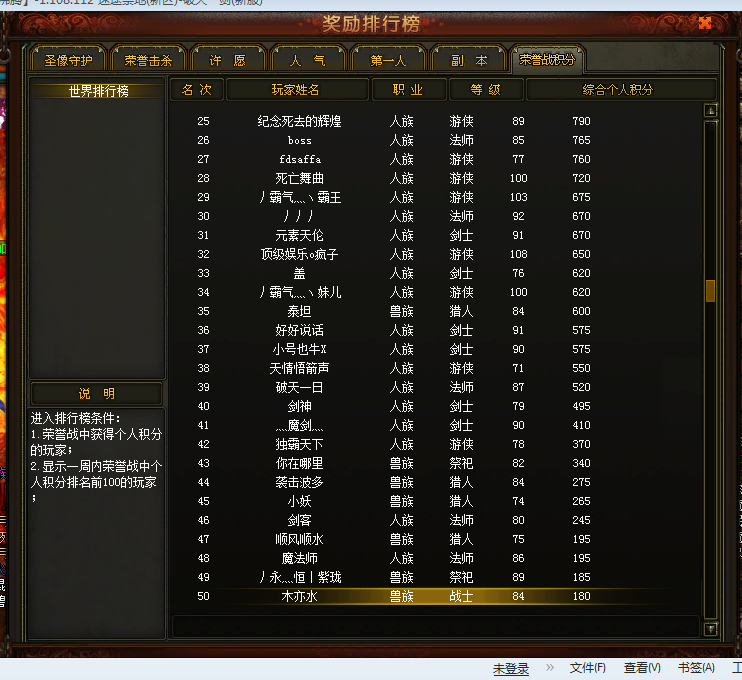Open the 书签(A) menu
The width and height of the screenshot is (742, 680).
[696, 668]
